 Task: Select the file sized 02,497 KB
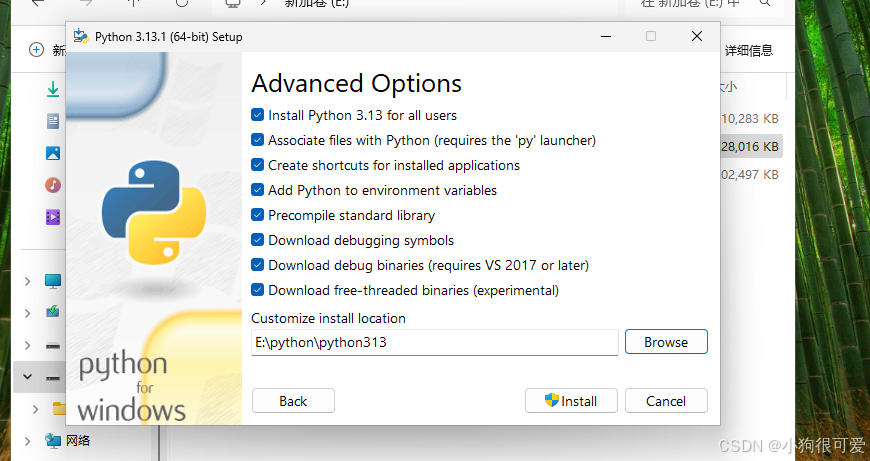click(x=750, y=174)
